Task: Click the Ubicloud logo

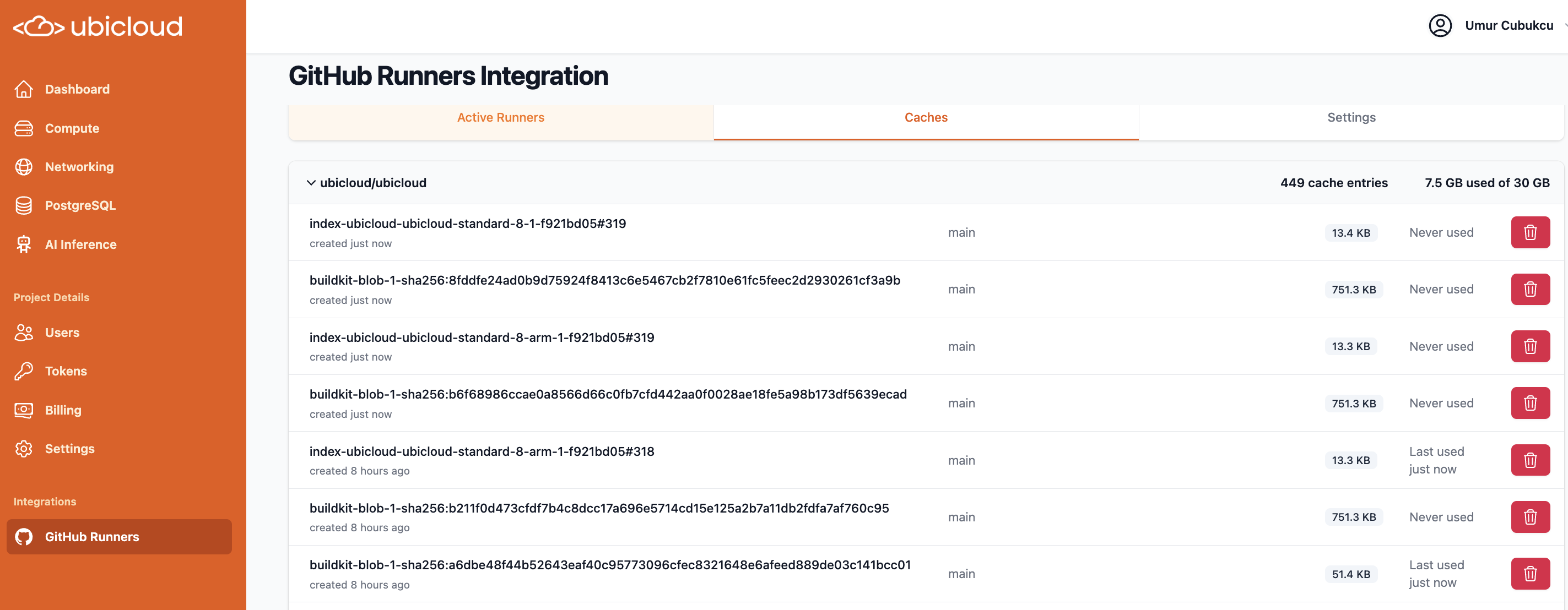Action: [98, 26]
